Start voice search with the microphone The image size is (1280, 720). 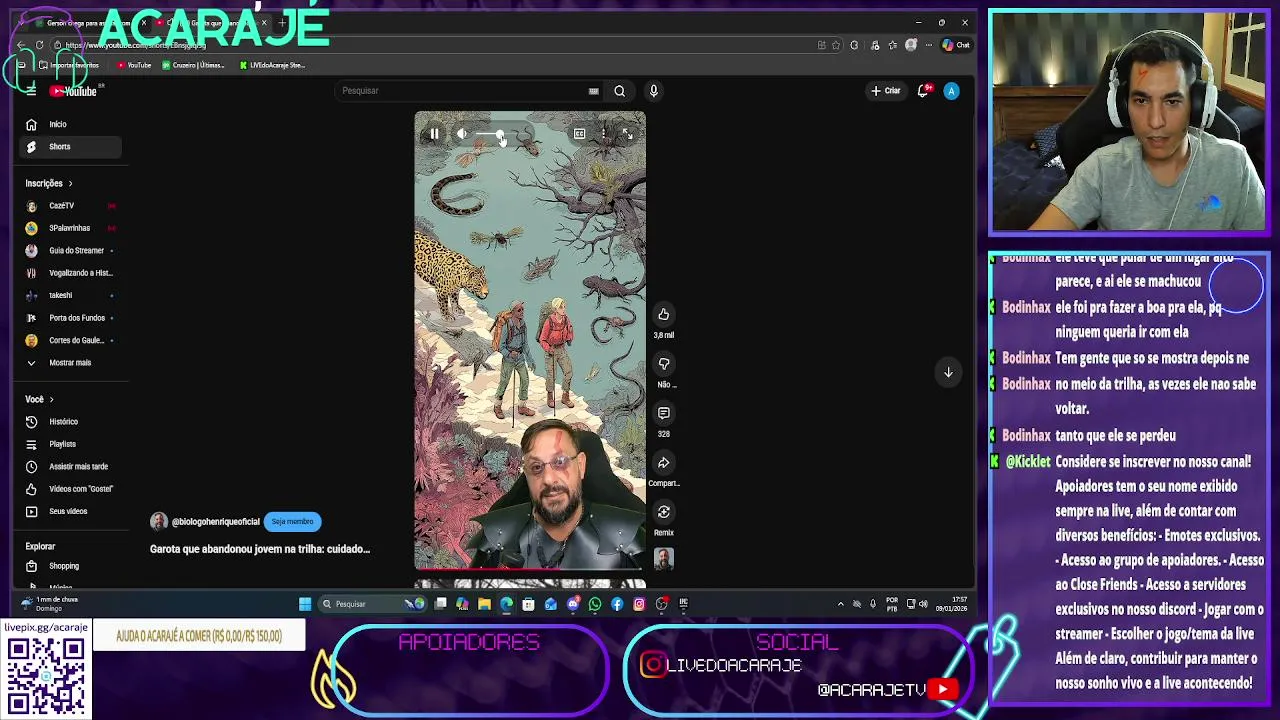click(x=654, y=91)
